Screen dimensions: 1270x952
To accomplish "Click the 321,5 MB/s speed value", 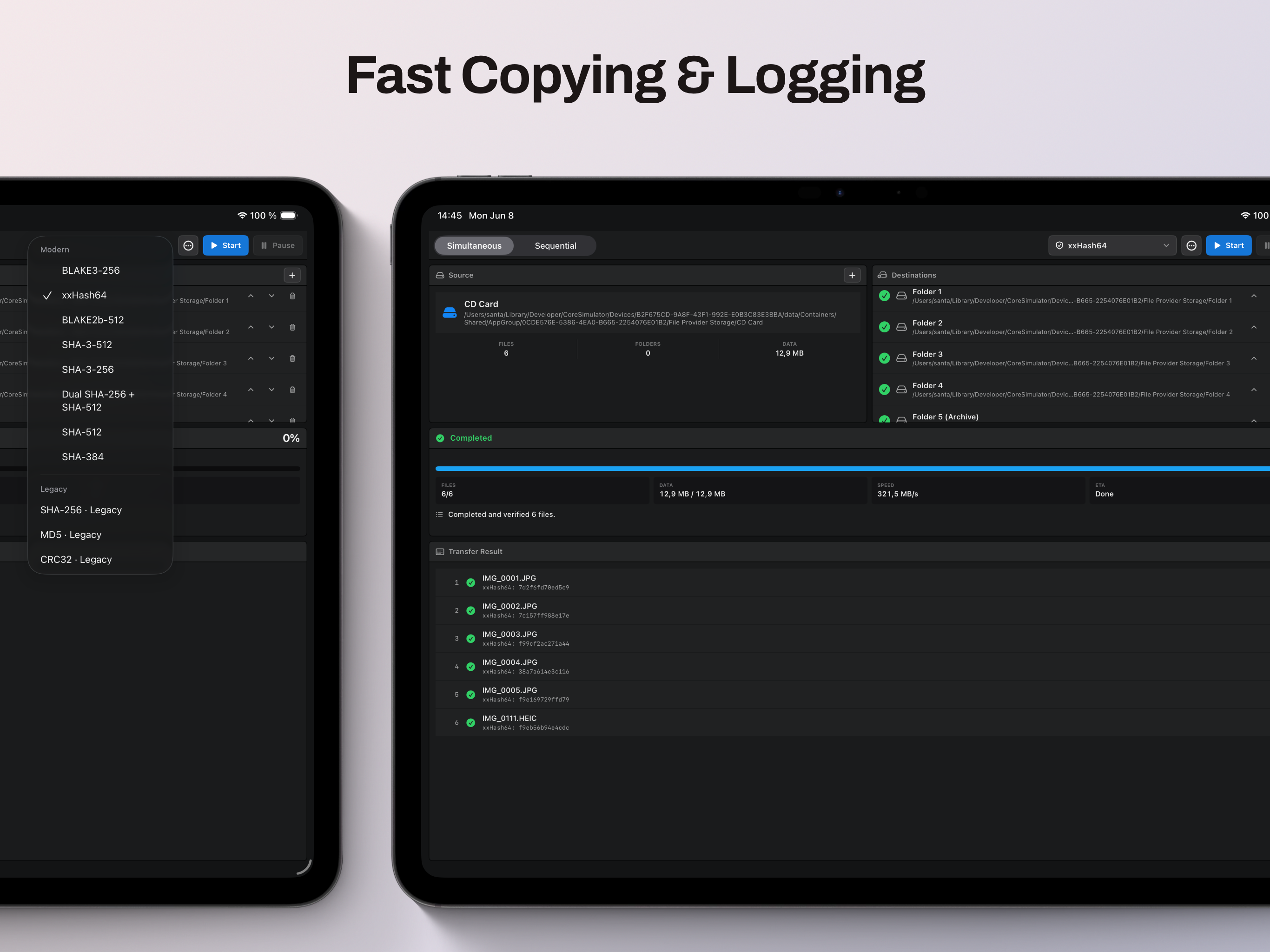I will [x=897, y=495].
